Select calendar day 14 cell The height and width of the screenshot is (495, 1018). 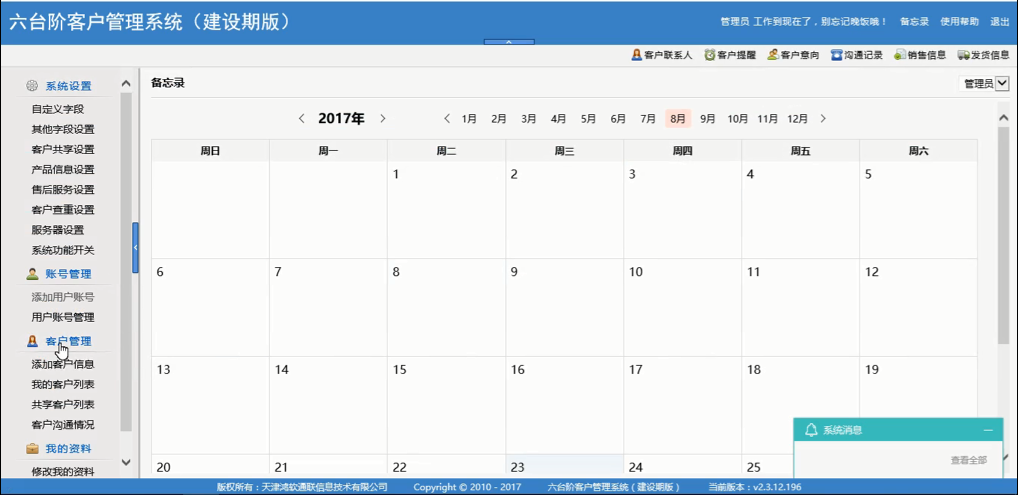coord(329,405)
